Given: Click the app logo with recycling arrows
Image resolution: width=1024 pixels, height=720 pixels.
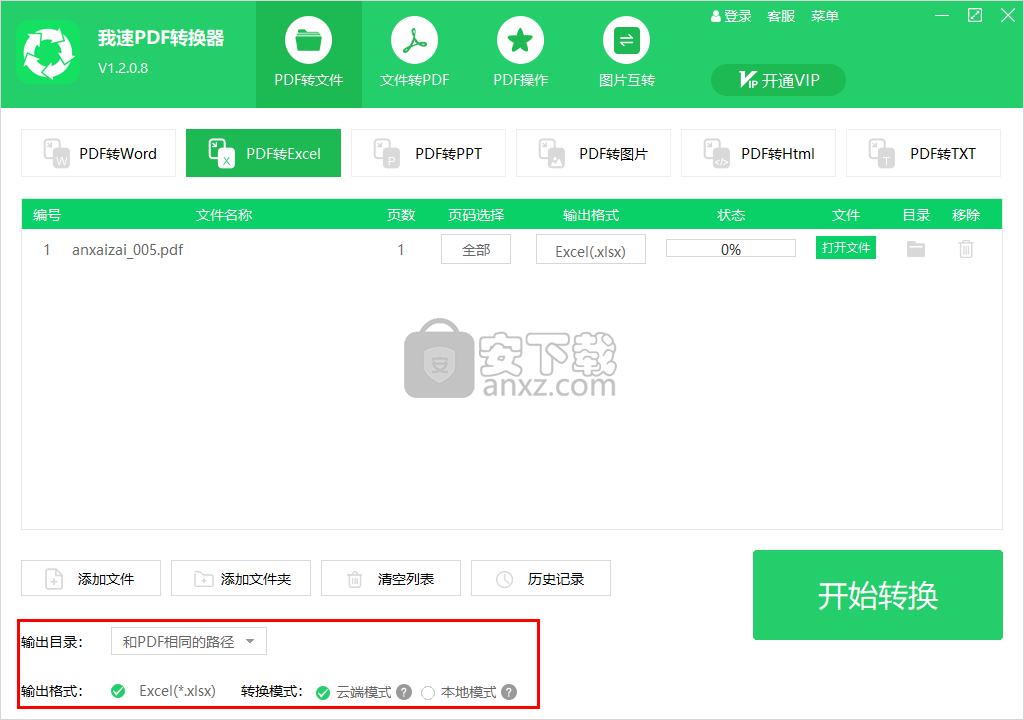Looking at the screenshot, I should click(48, 52).
